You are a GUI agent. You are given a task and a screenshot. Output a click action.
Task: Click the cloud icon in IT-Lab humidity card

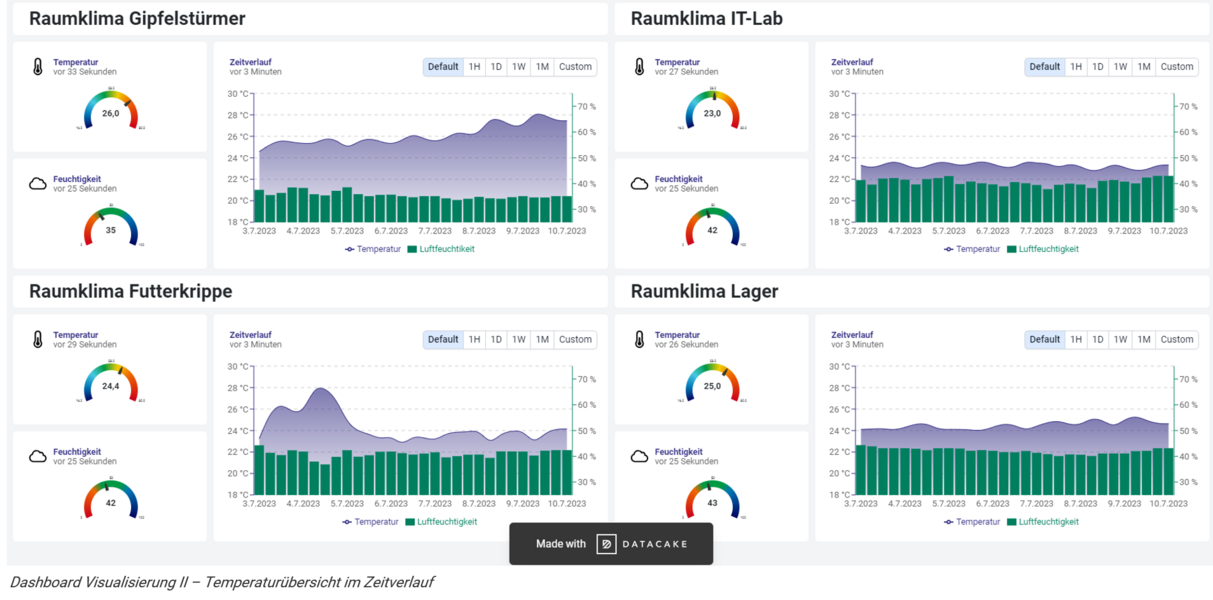(639, 184)
